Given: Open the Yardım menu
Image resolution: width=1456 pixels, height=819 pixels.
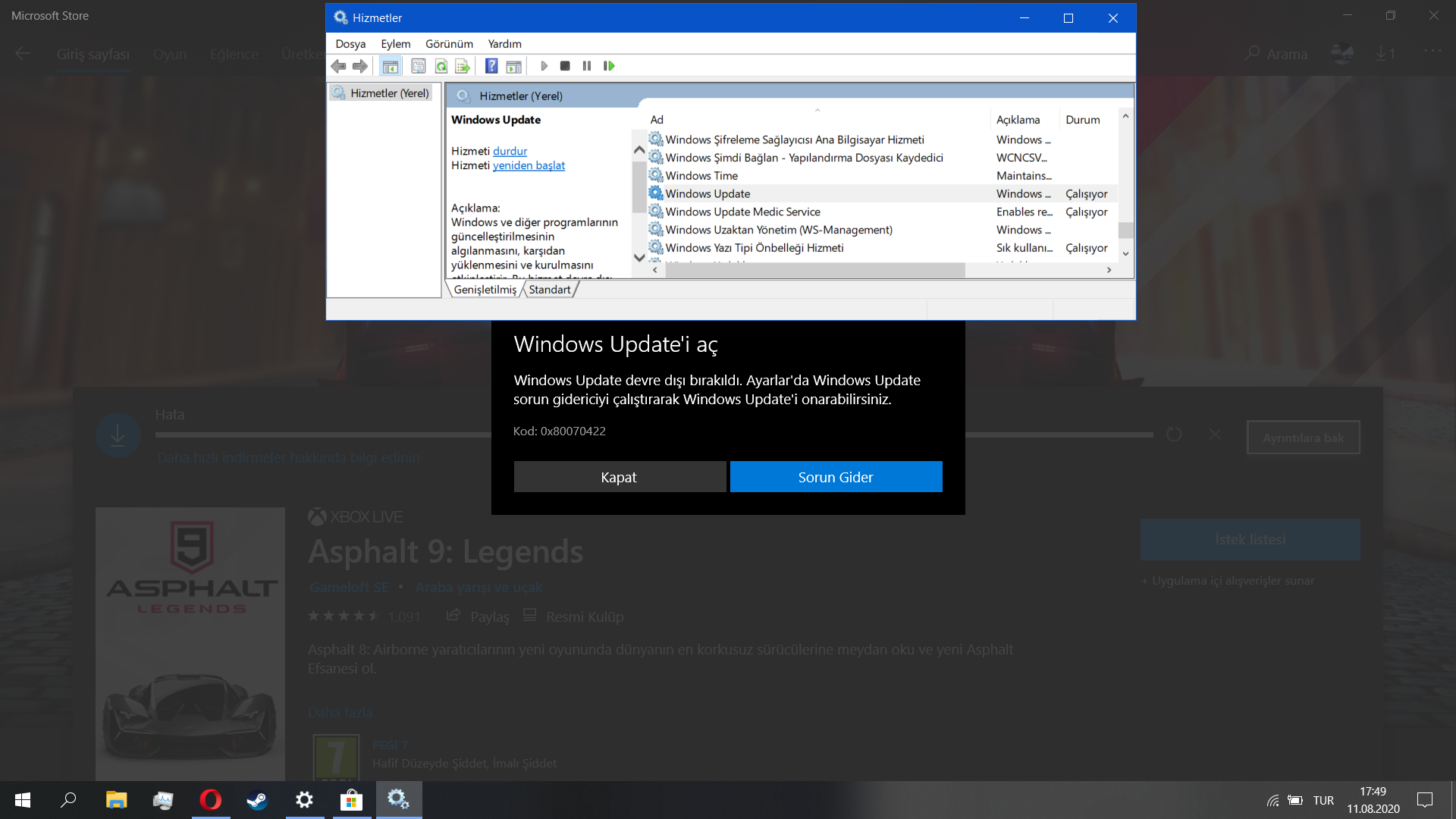Looking at the screenshot, I should pyautogui.click(x=504, y=44).
